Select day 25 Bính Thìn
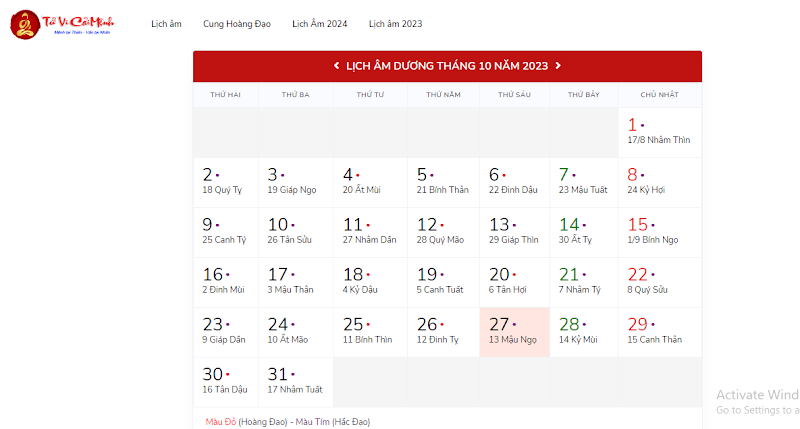Screen dimensions: 800x429 (370, 332)
